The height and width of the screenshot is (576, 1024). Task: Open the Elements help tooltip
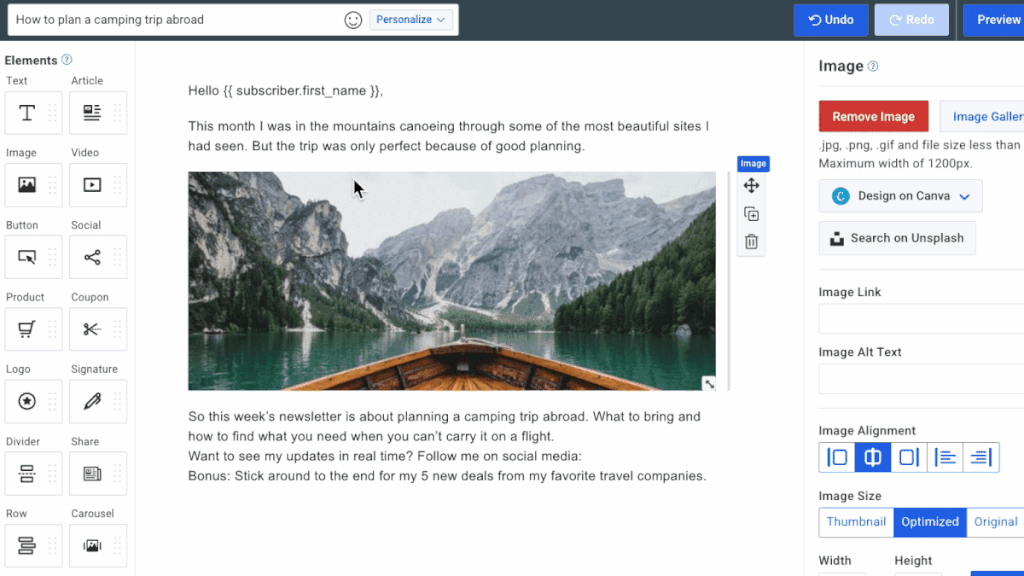coord(66,59)
